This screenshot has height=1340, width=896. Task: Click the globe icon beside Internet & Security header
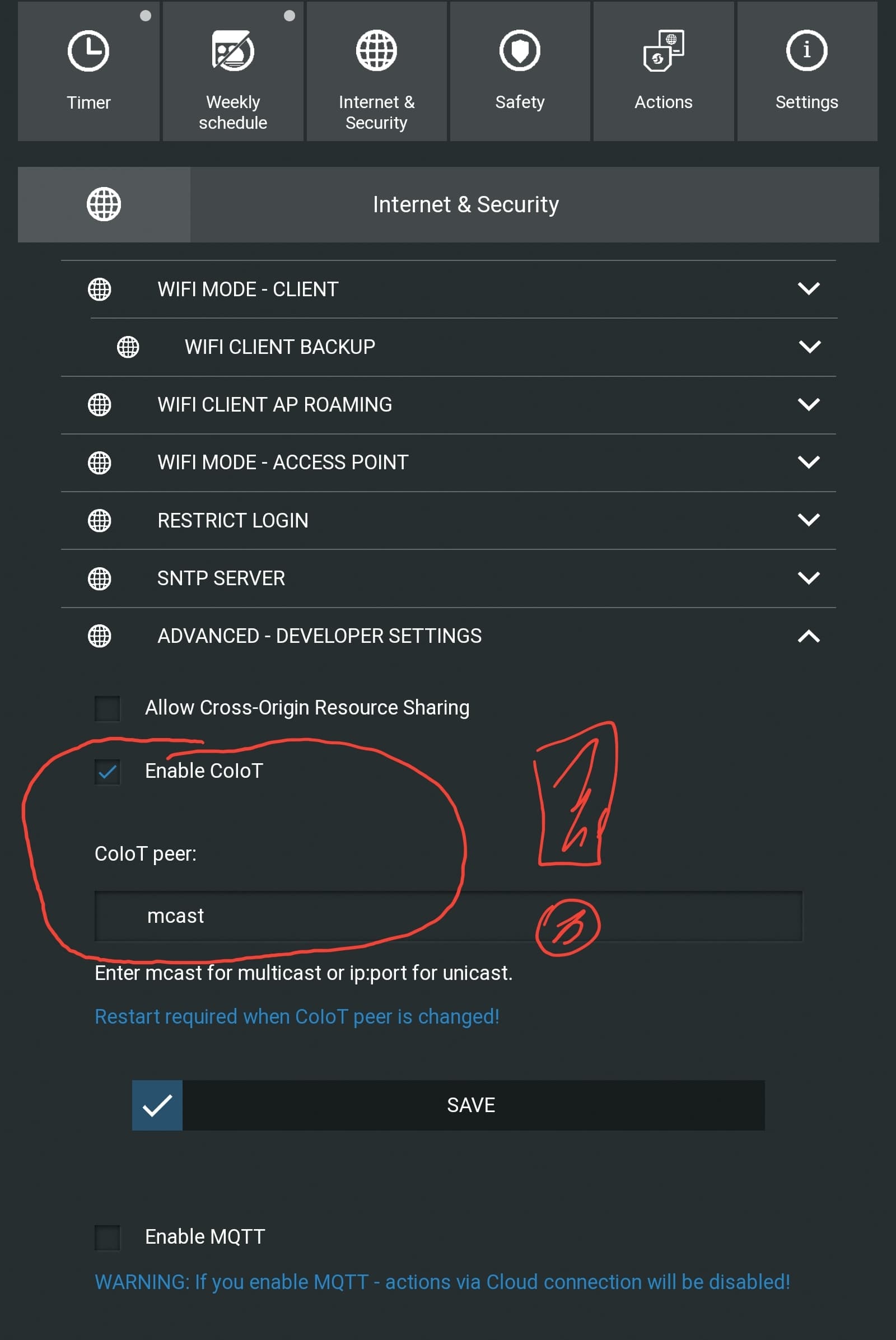[x=104, y=204]
